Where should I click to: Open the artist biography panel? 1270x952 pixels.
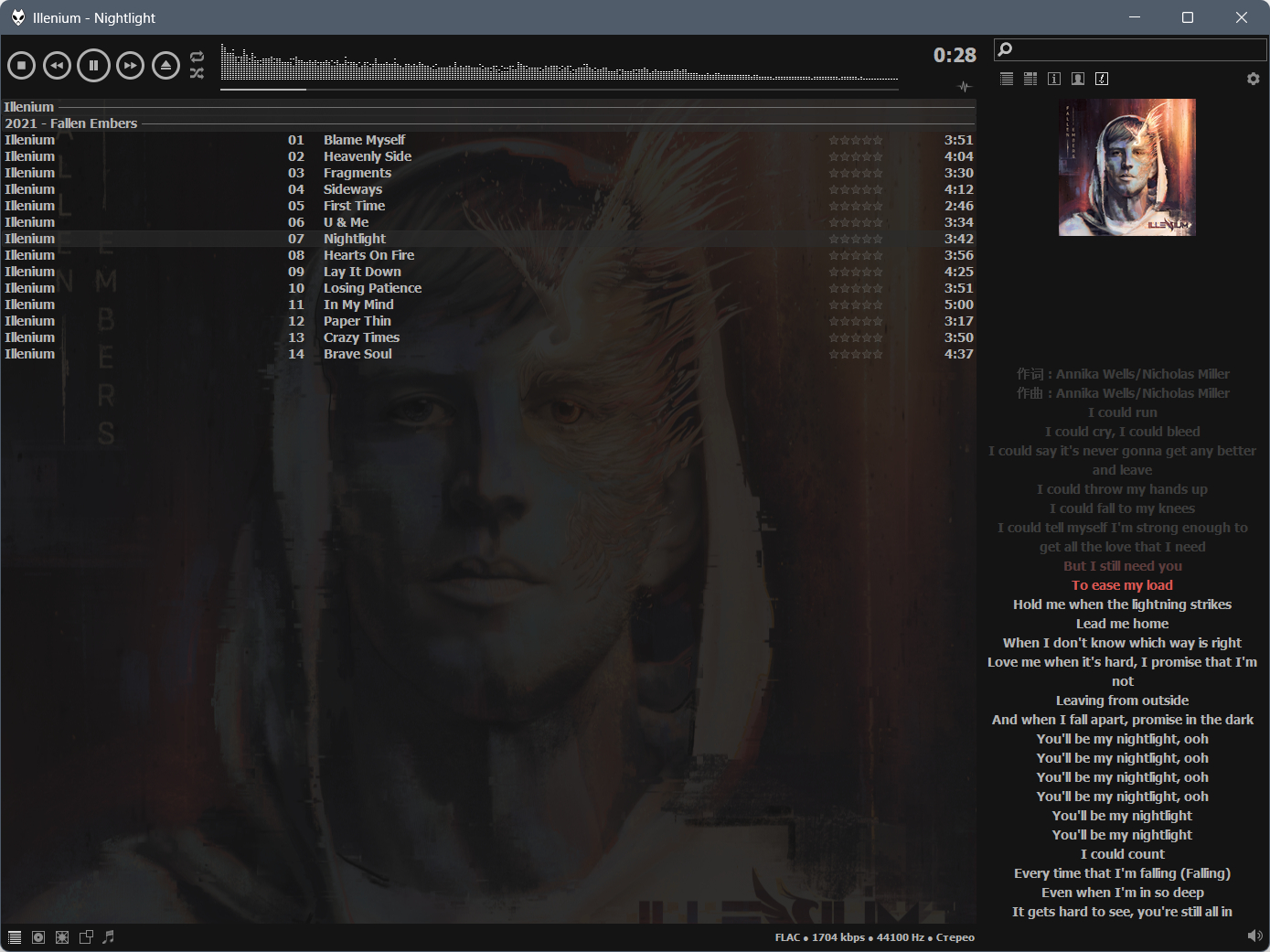click(1078, 79)
